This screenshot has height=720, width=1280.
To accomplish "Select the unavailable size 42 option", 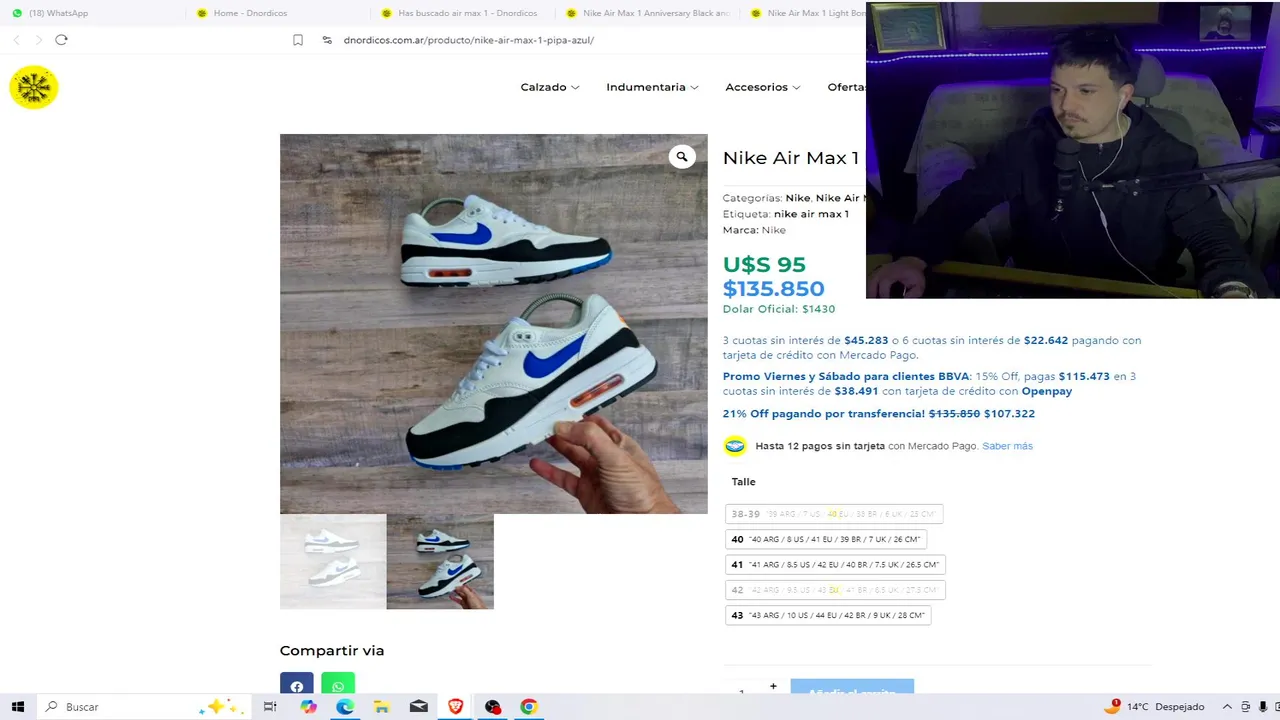I will click(x=835, y=590).
